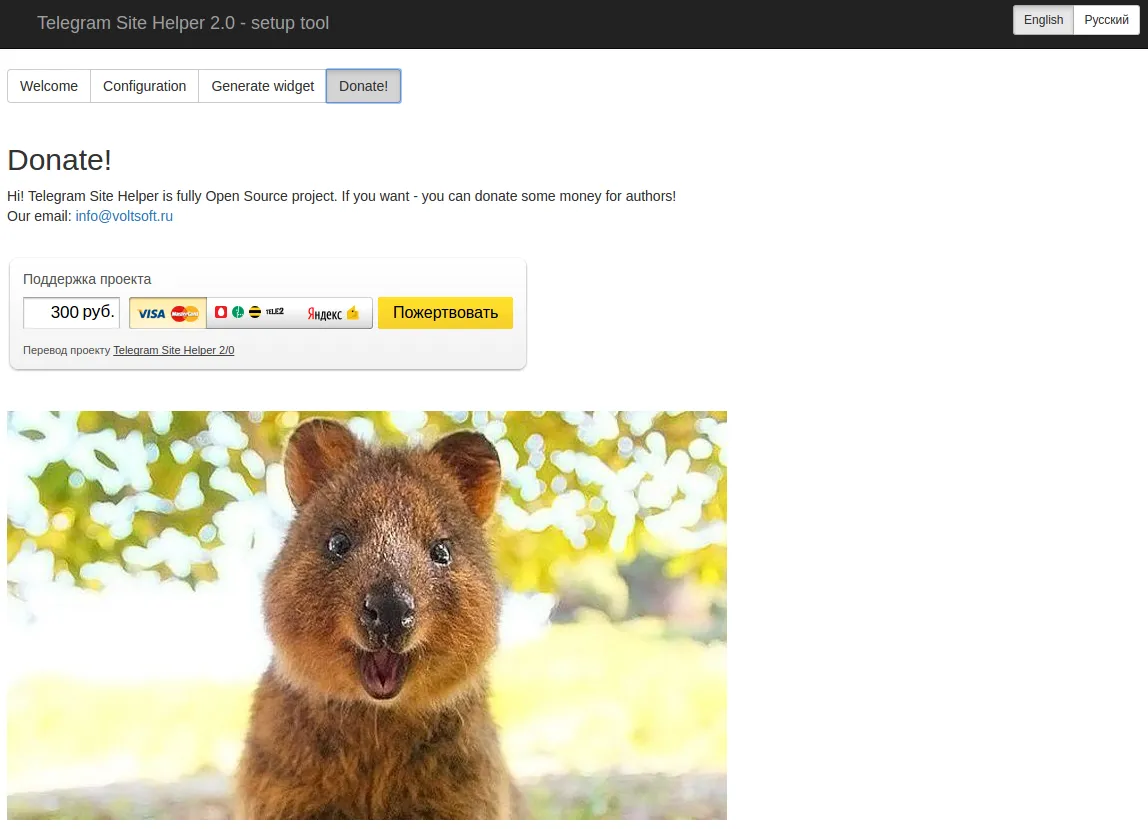This screenshot has width=1148, height=829.
Task: Select Visa/MasterCard card payment option
Action: 168,313
